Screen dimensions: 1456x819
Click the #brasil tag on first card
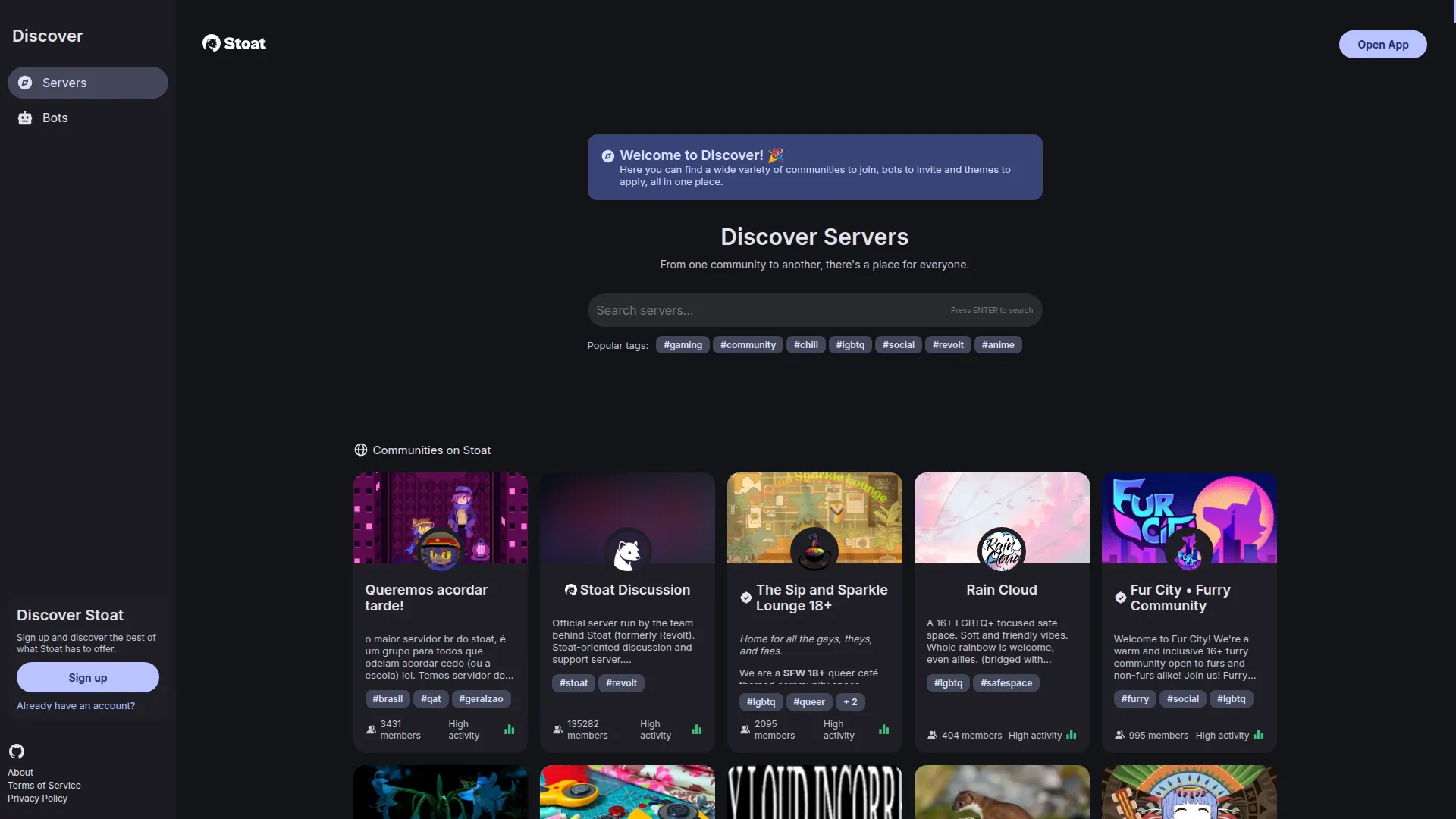pos(388,699)
